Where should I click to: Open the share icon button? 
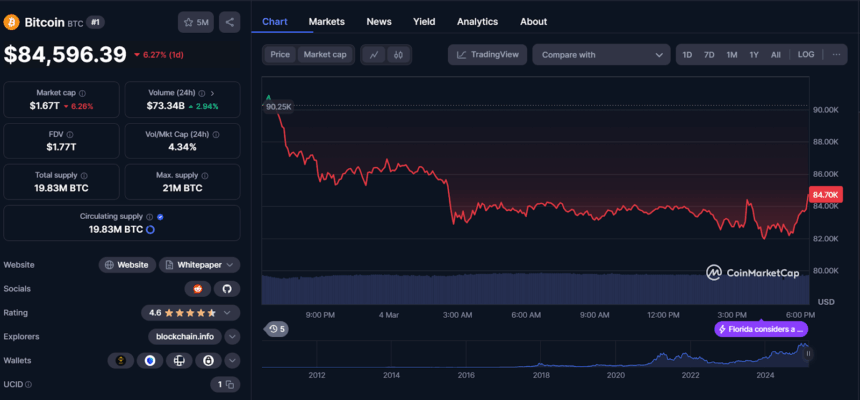(x=229, y=22)
